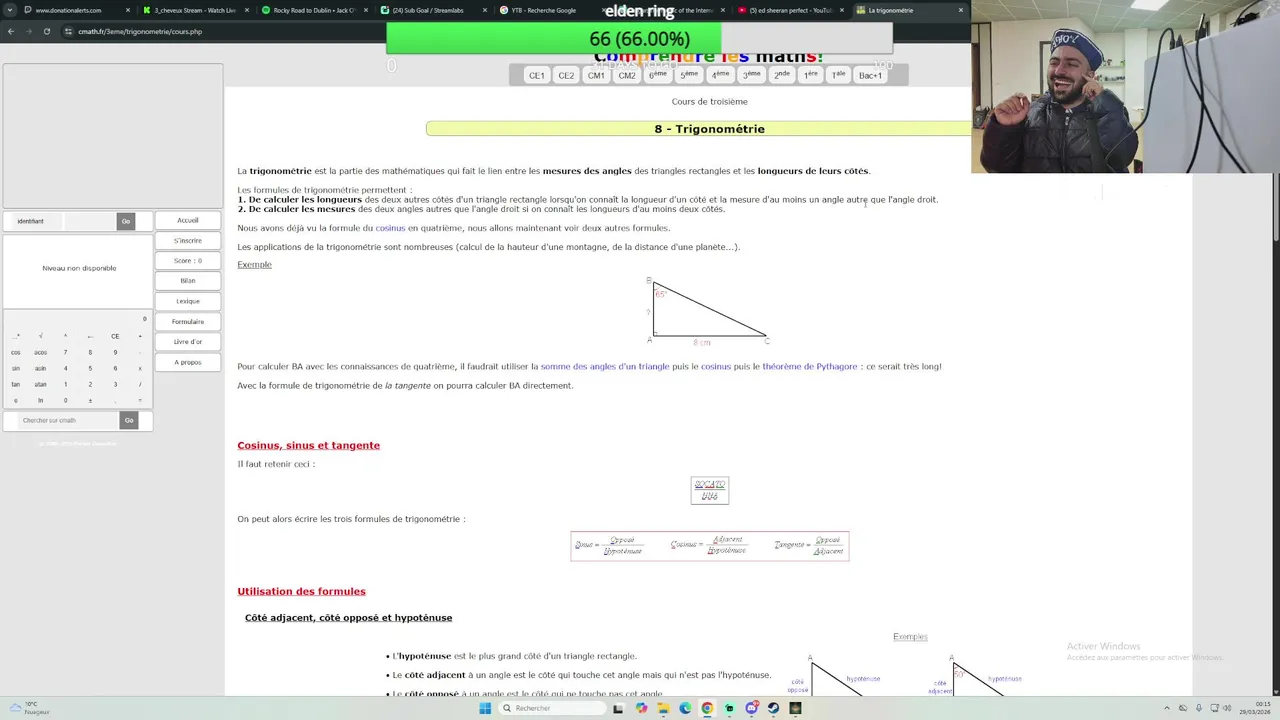This screenshot has height=720, width=1280.
Task: Click the browser back arrow
Action: (x=10, y=31)
